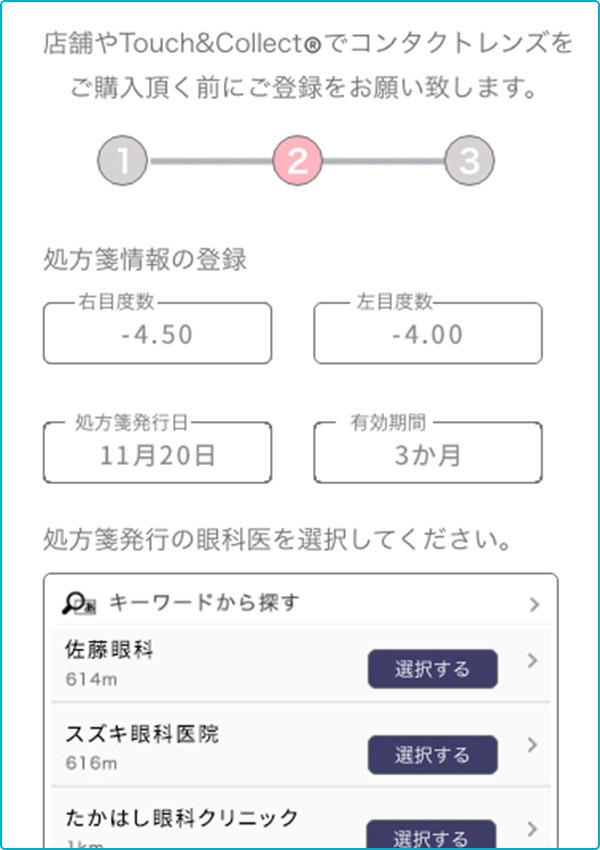The width and height of the screenshot is (600, 850).
Task: Select the たかはし眼科クリニック list entry
Action: (x=180, y=818)
